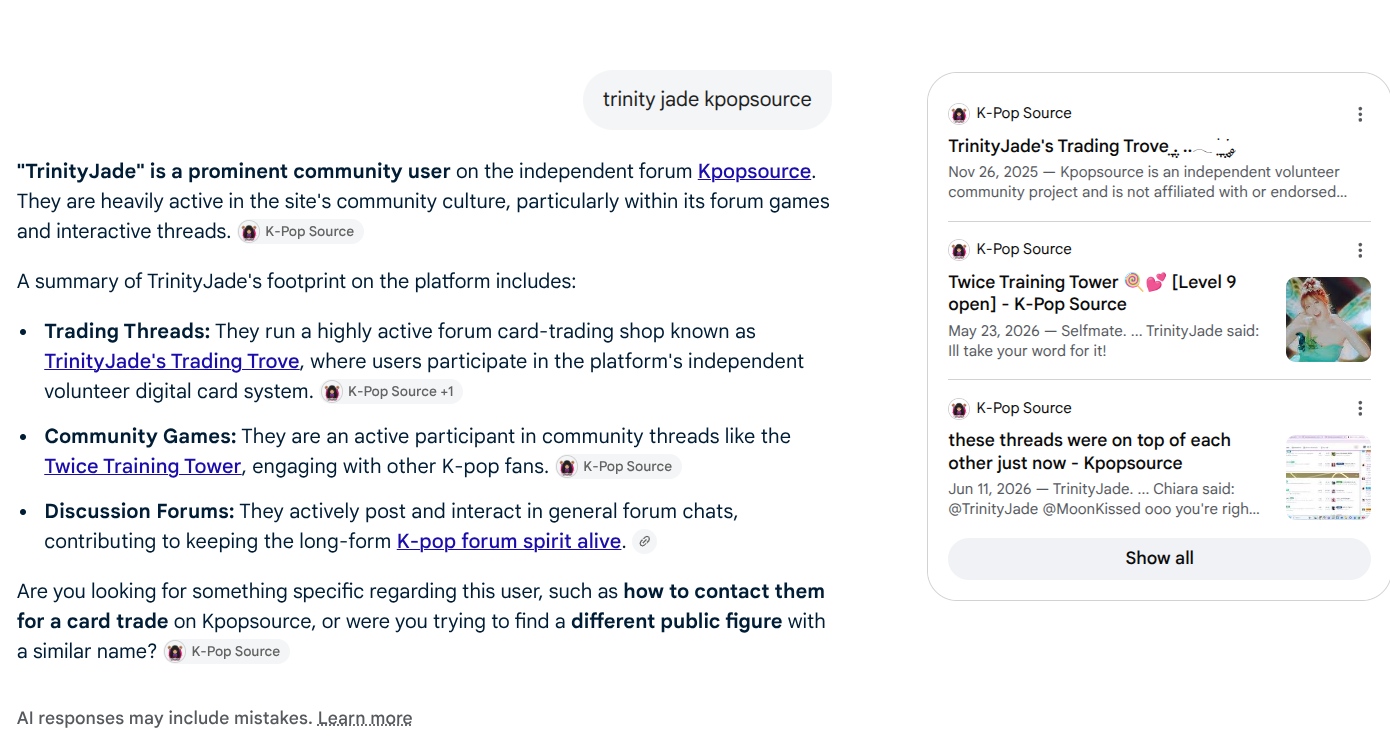
Task: Click the Show all sources button
Action: point(1159,558)
